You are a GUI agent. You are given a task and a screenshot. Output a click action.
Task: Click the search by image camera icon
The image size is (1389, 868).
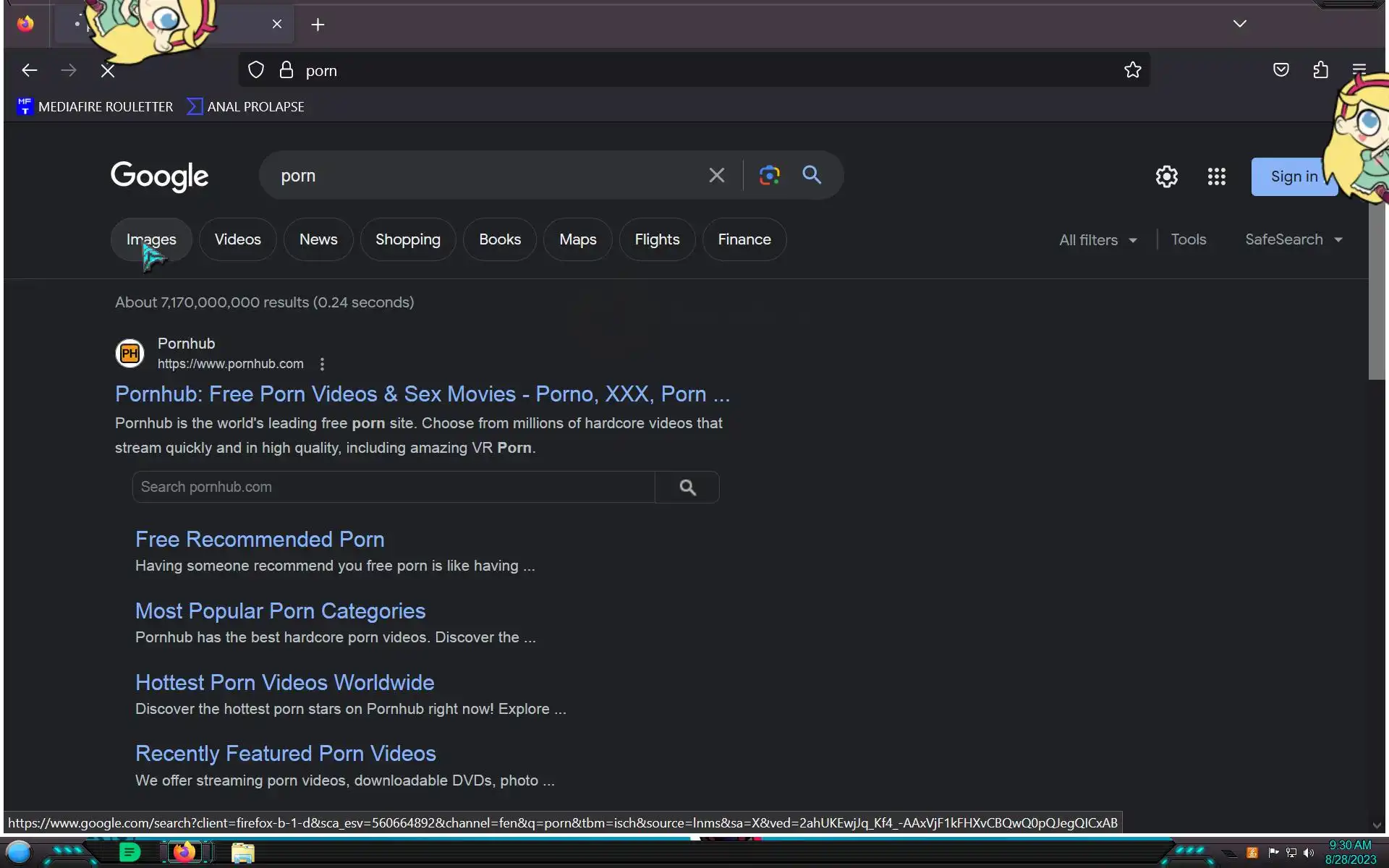[x=769, y=175]
